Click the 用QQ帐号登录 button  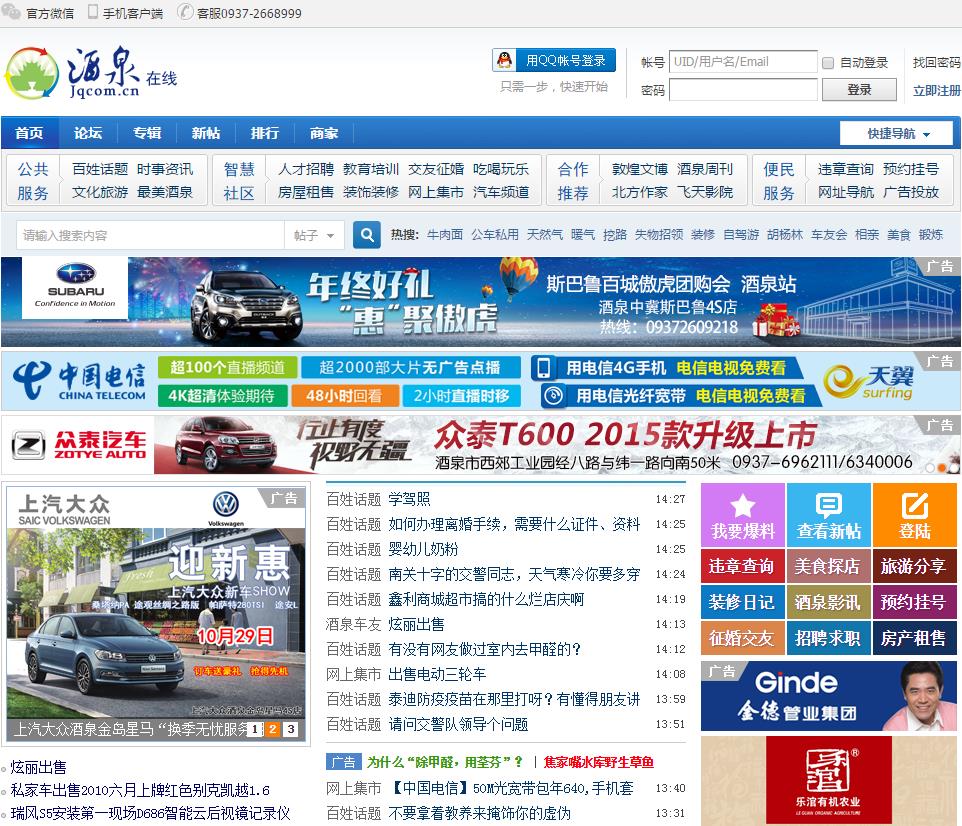click(x=554, y=60)
